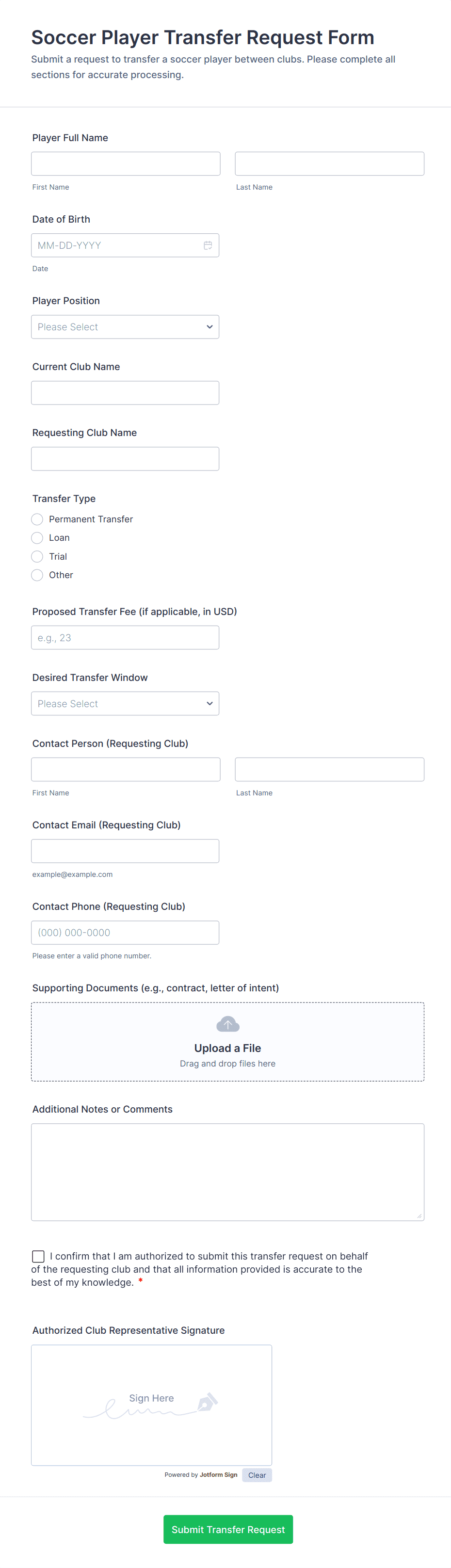Click the Contact Email field
Image resolution: width=451 pixels, height=1568 pixels.
coord(125,851)
